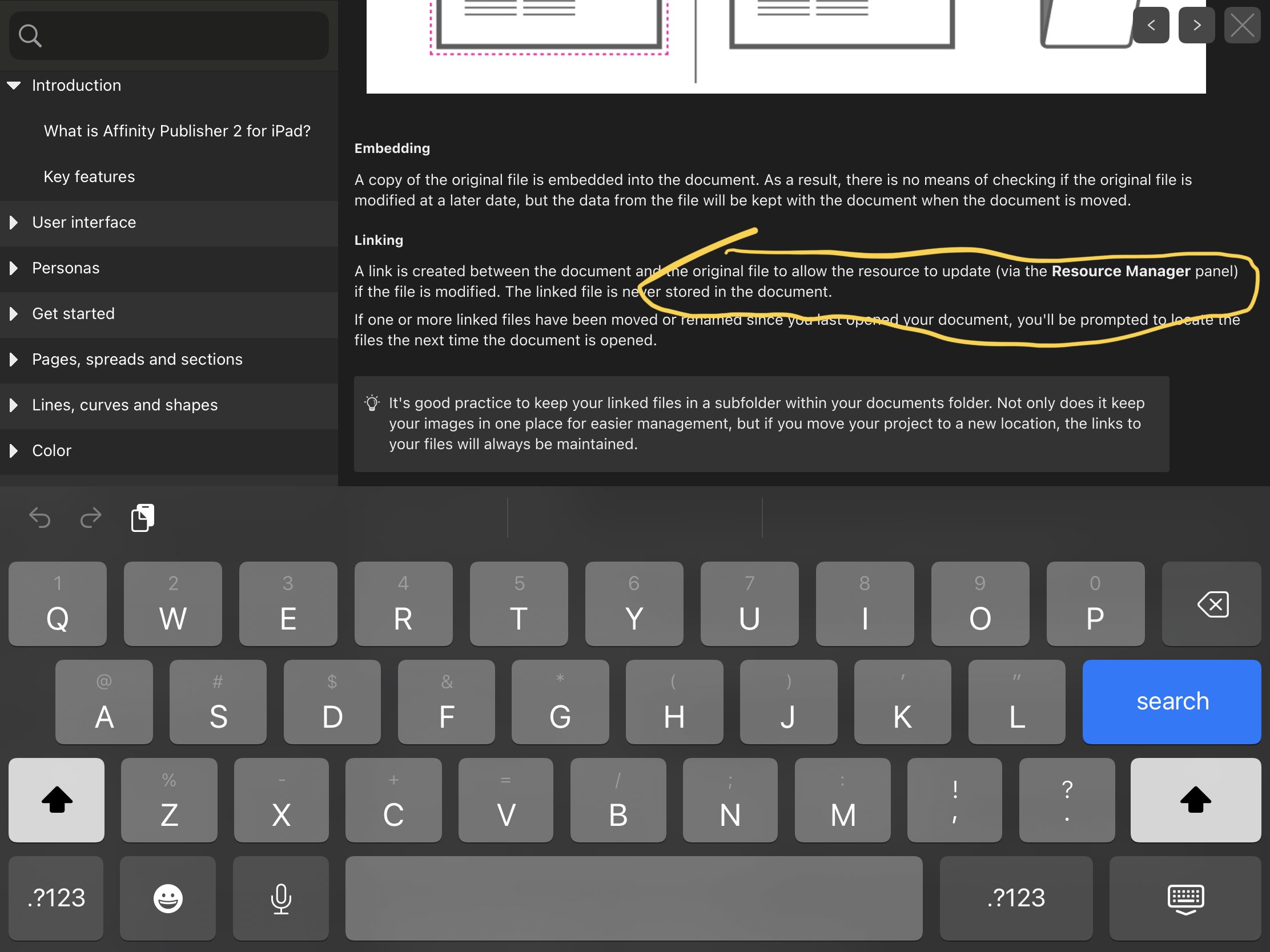Tap the J key
Viewport: 1270px width, 952px height.
(x=789, y=702)
